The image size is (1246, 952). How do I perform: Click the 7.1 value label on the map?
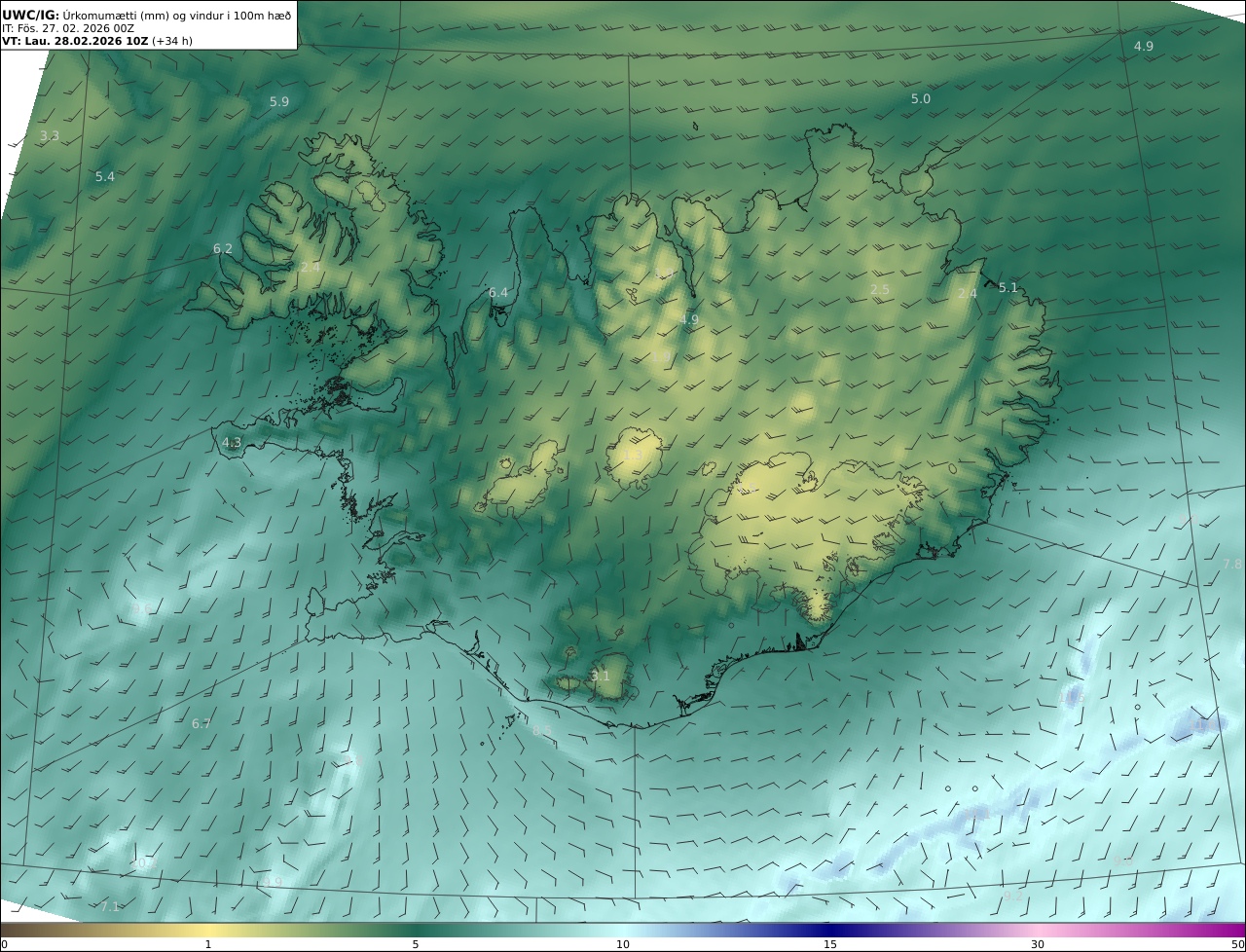(x=110, y=907)
